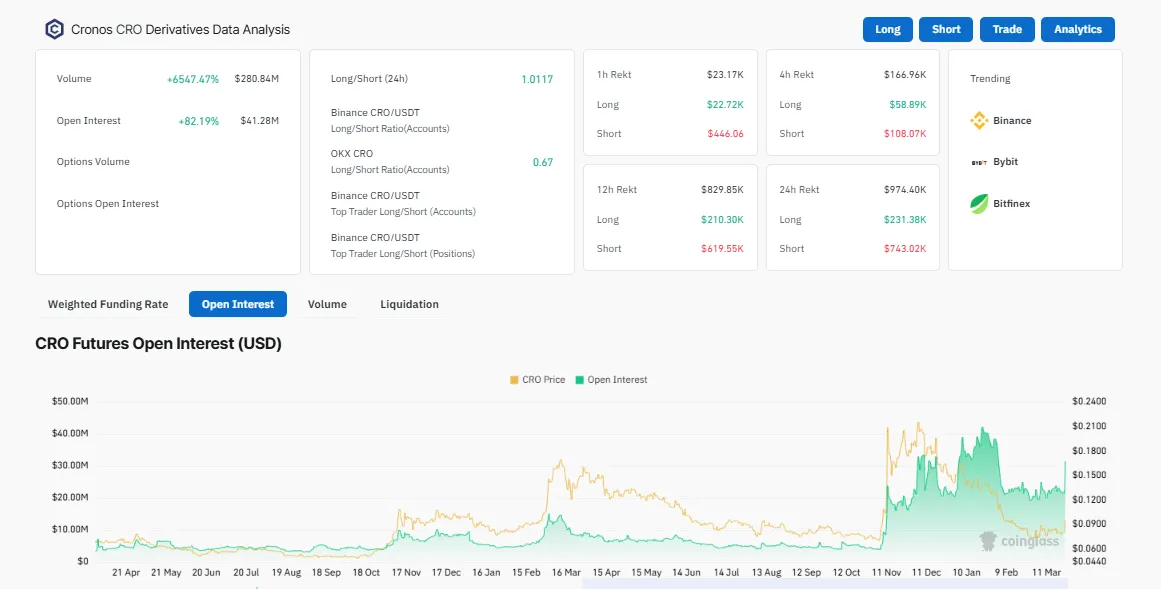This screenshot has height=589, width=1161.
Task: Click the Coinglass logo icon
Action: [55, 29]
